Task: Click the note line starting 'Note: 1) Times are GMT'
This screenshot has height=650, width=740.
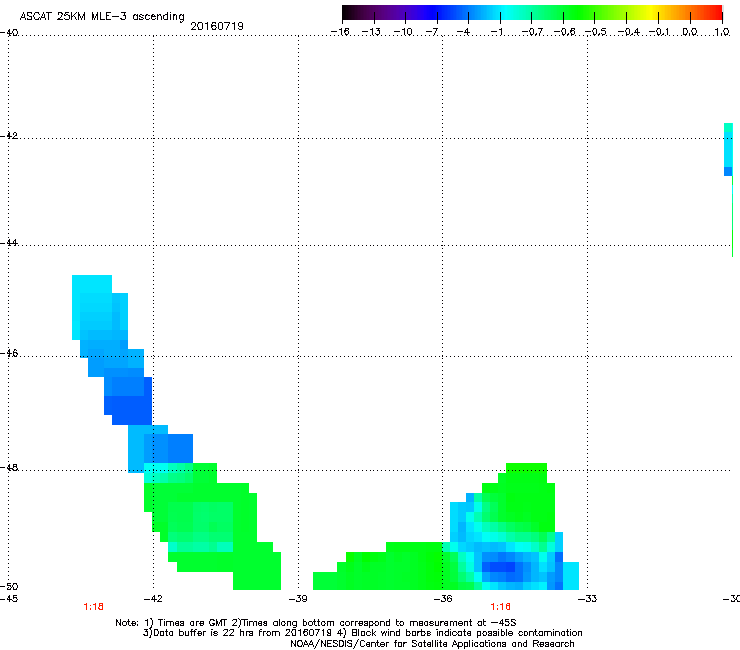Action: coord(316,623)
